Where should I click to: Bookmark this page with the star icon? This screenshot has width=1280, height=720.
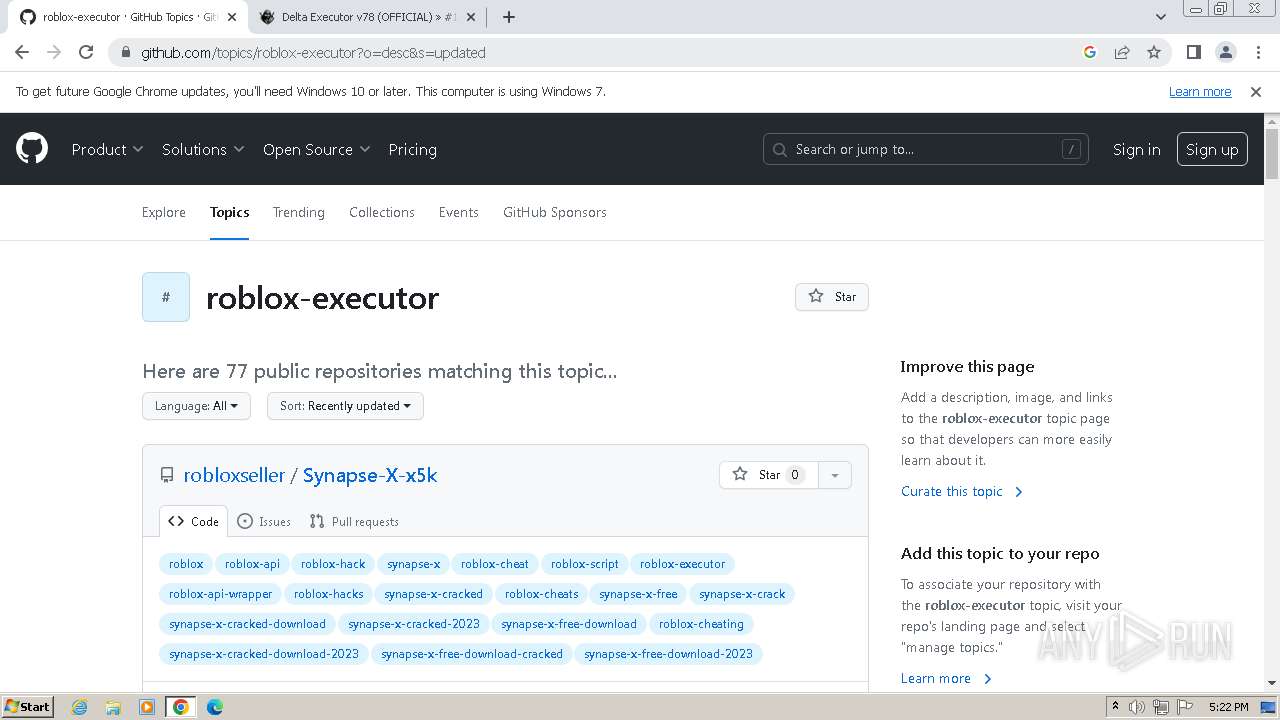[1154, 52]
